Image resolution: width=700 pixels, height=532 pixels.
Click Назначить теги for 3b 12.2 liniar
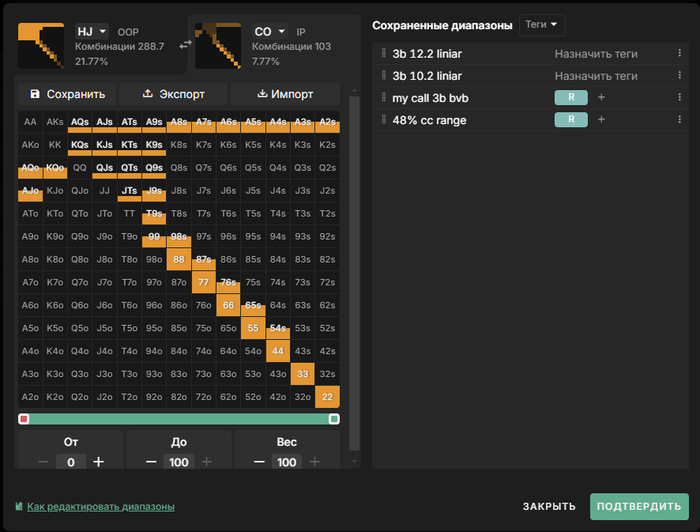(596, 54)
